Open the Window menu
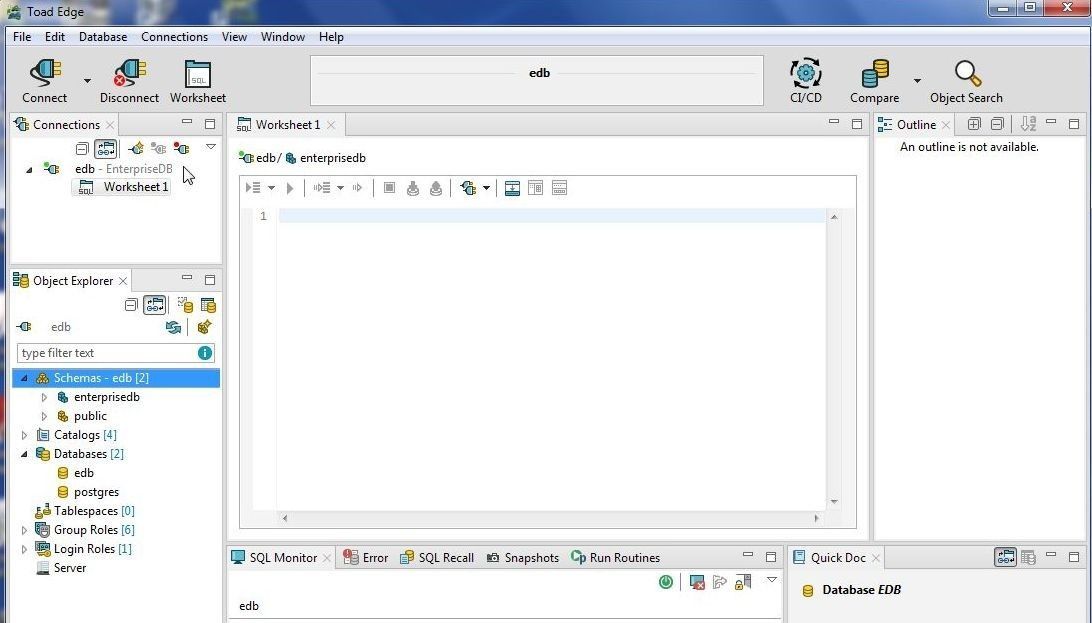 283,37
